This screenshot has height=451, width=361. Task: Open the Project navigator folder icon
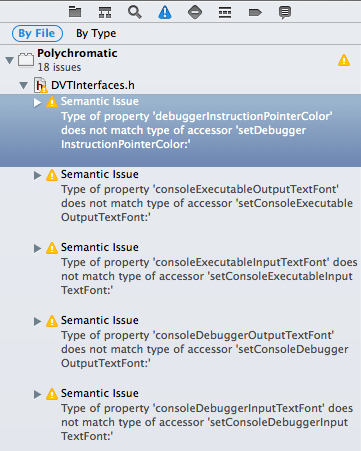tap(75, 12)
